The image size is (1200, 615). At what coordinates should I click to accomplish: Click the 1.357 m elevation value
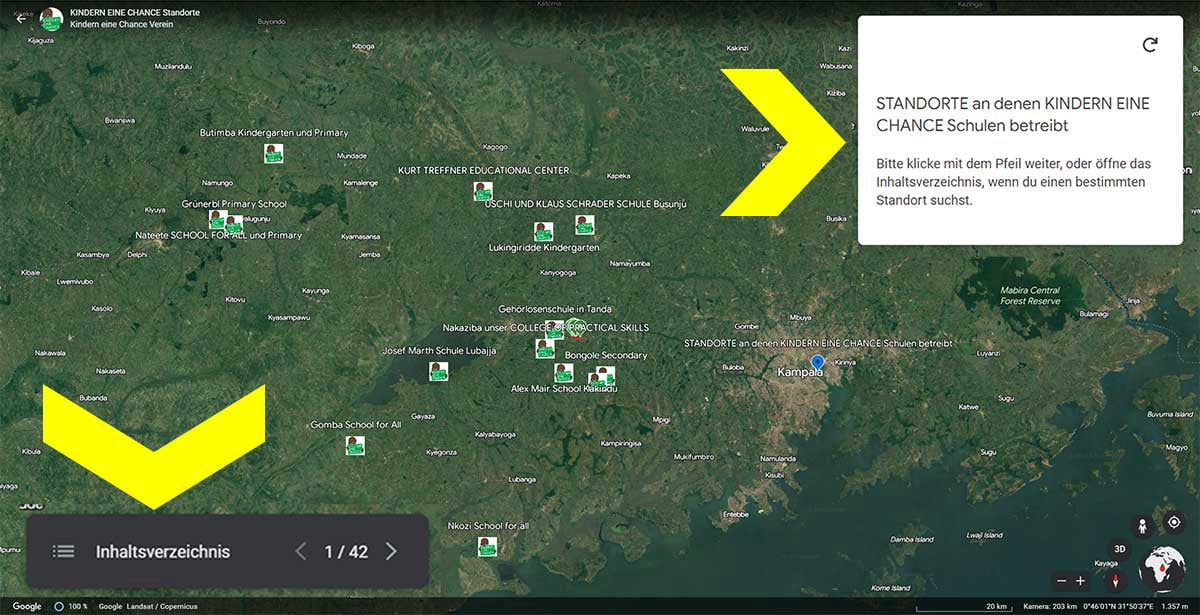click(1175, 607)
